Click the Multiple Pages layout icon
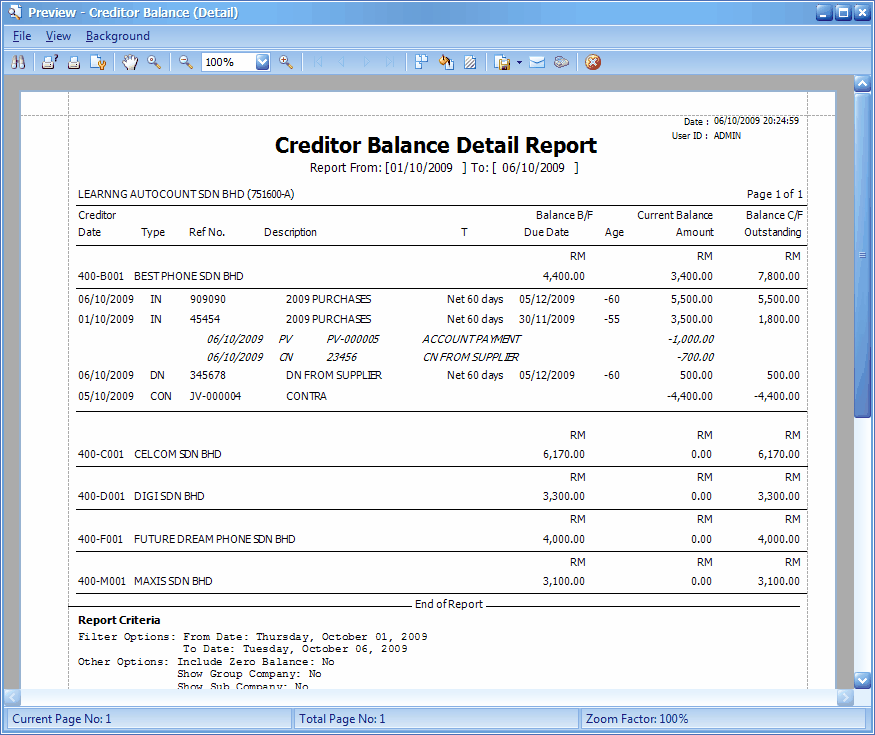This screenshot has height=735, width=875. [422, 62]
